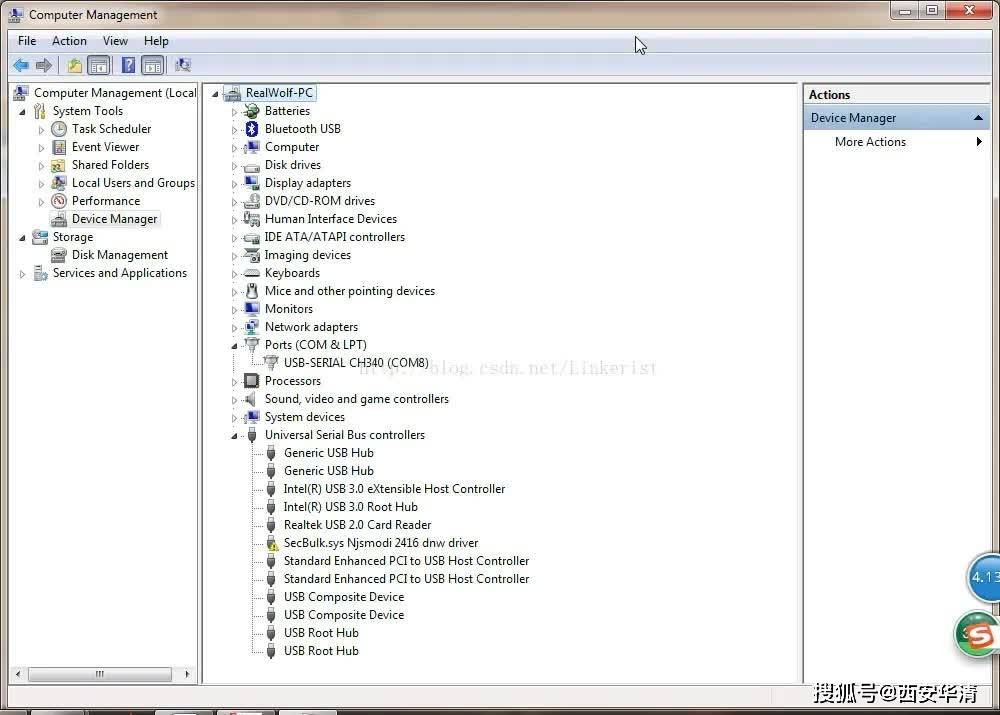1000x715 pixels.
Task: Expand the Network adapters tree node
Action: pyautogui.click(x=234, y=326)
